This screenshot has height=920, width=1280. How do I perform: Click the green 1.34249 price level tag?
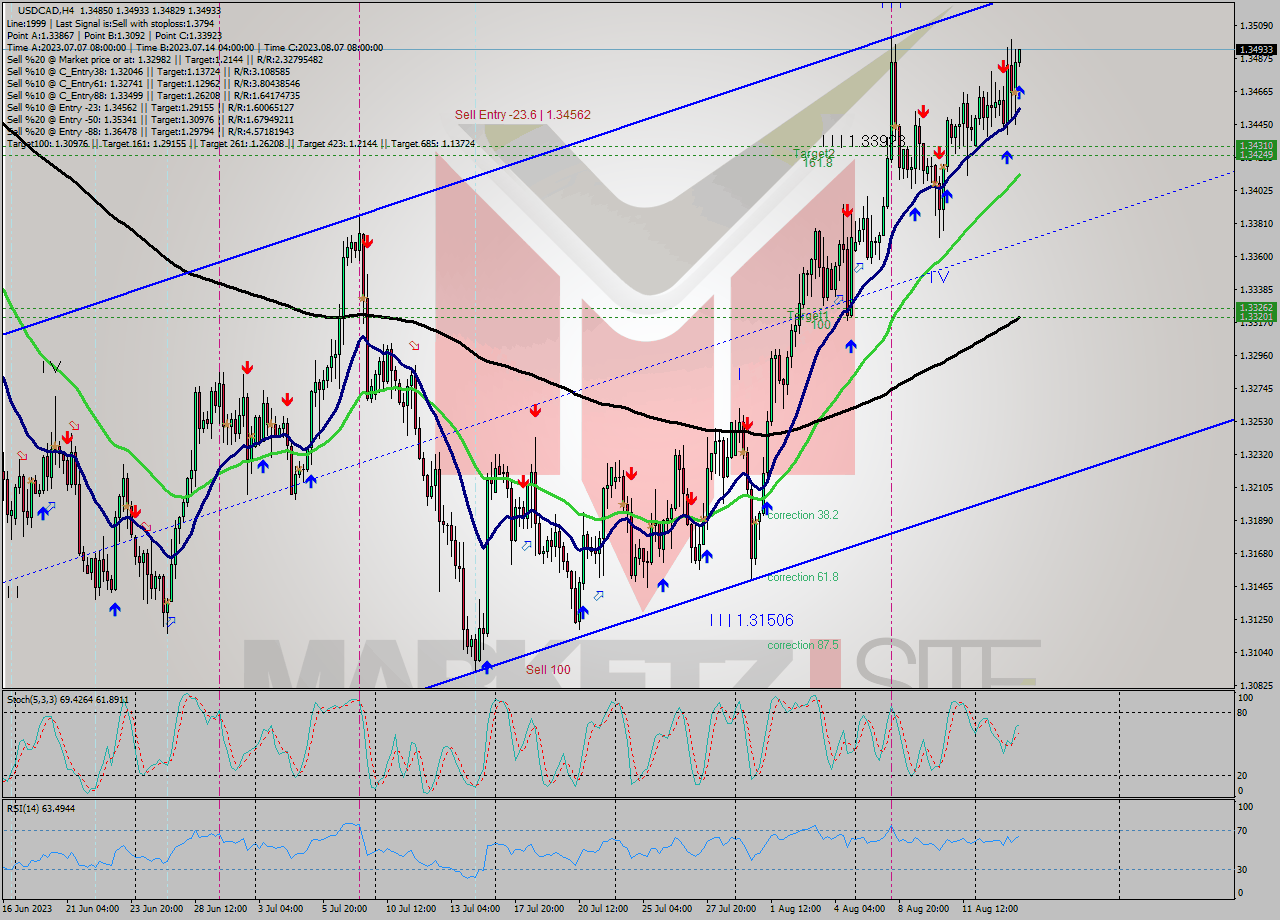1255,155
